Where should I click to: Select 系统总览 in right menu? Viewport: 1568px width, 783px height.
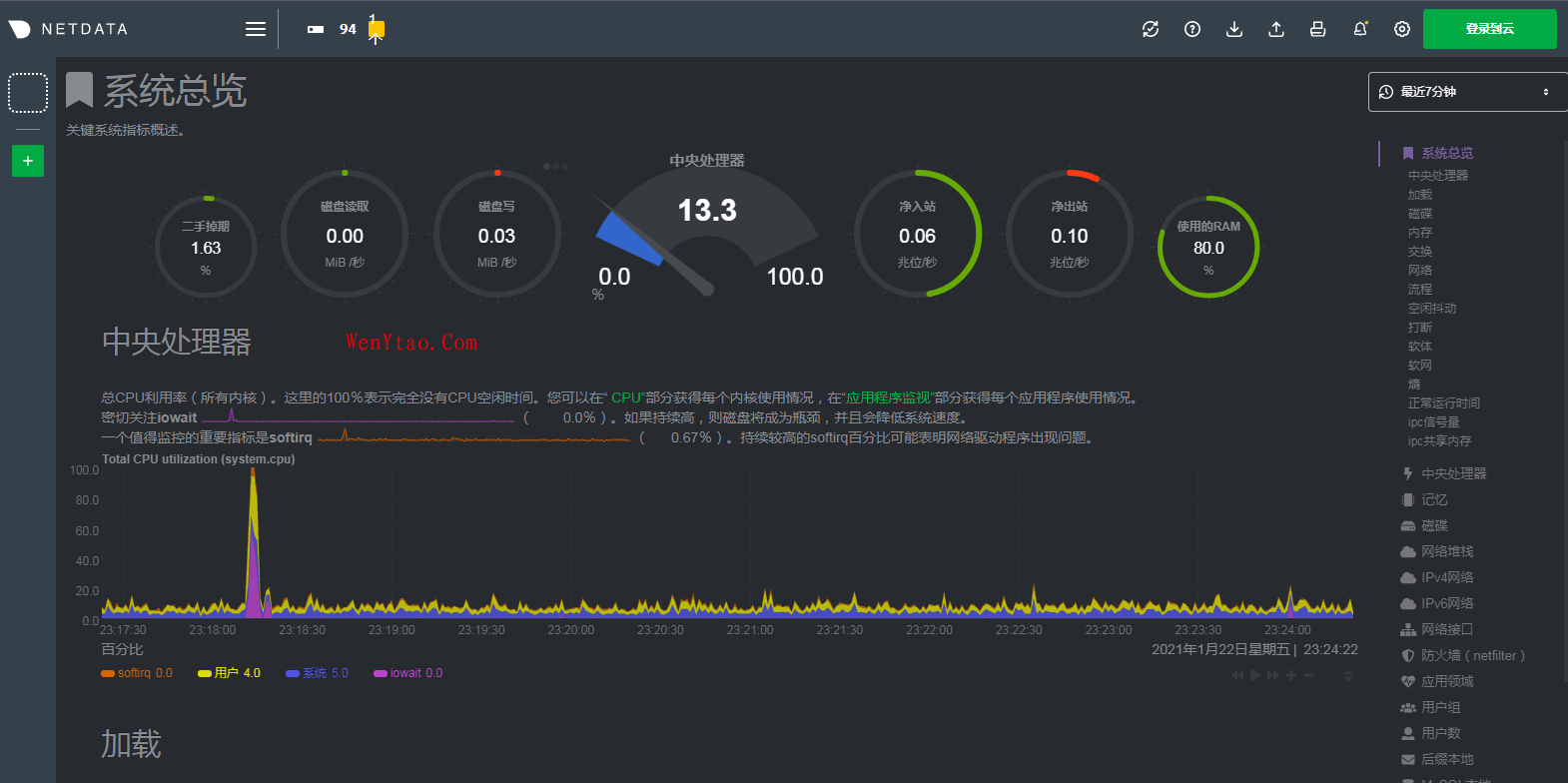pyautogui.click(x=1447, y=153)
